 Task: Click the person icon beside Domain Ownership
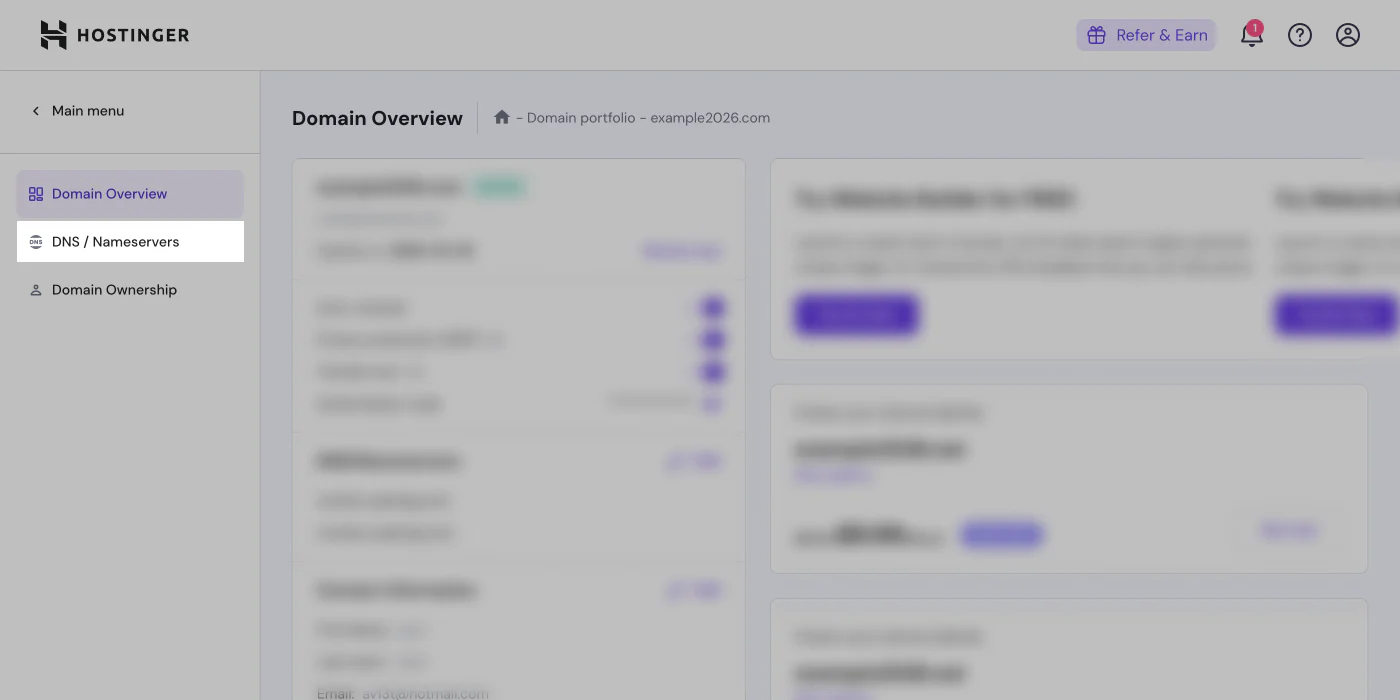coord(35,289)
